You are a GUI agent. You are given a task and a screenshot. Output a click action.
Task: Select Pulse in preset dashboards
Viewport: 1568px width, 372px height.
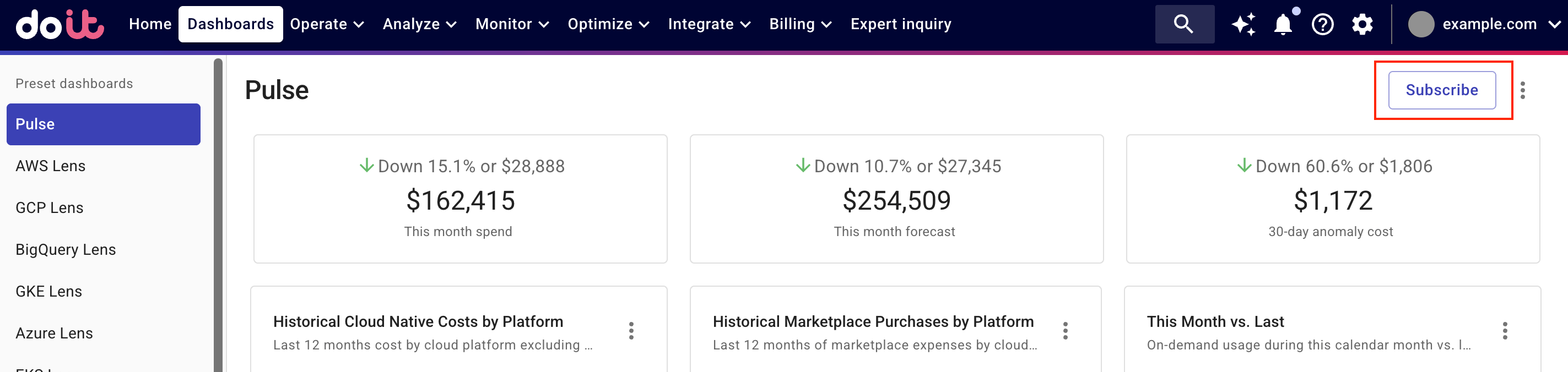coord(104,124)
